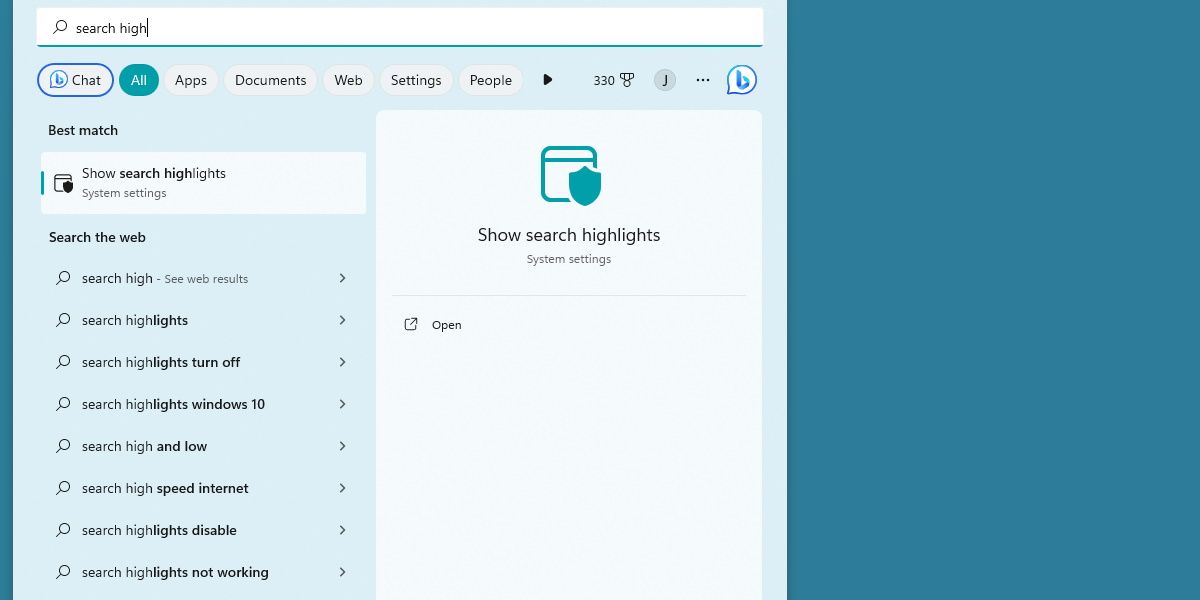
Task: Click the magnifier icon inside the search box
Action: (x=60, y=28)
